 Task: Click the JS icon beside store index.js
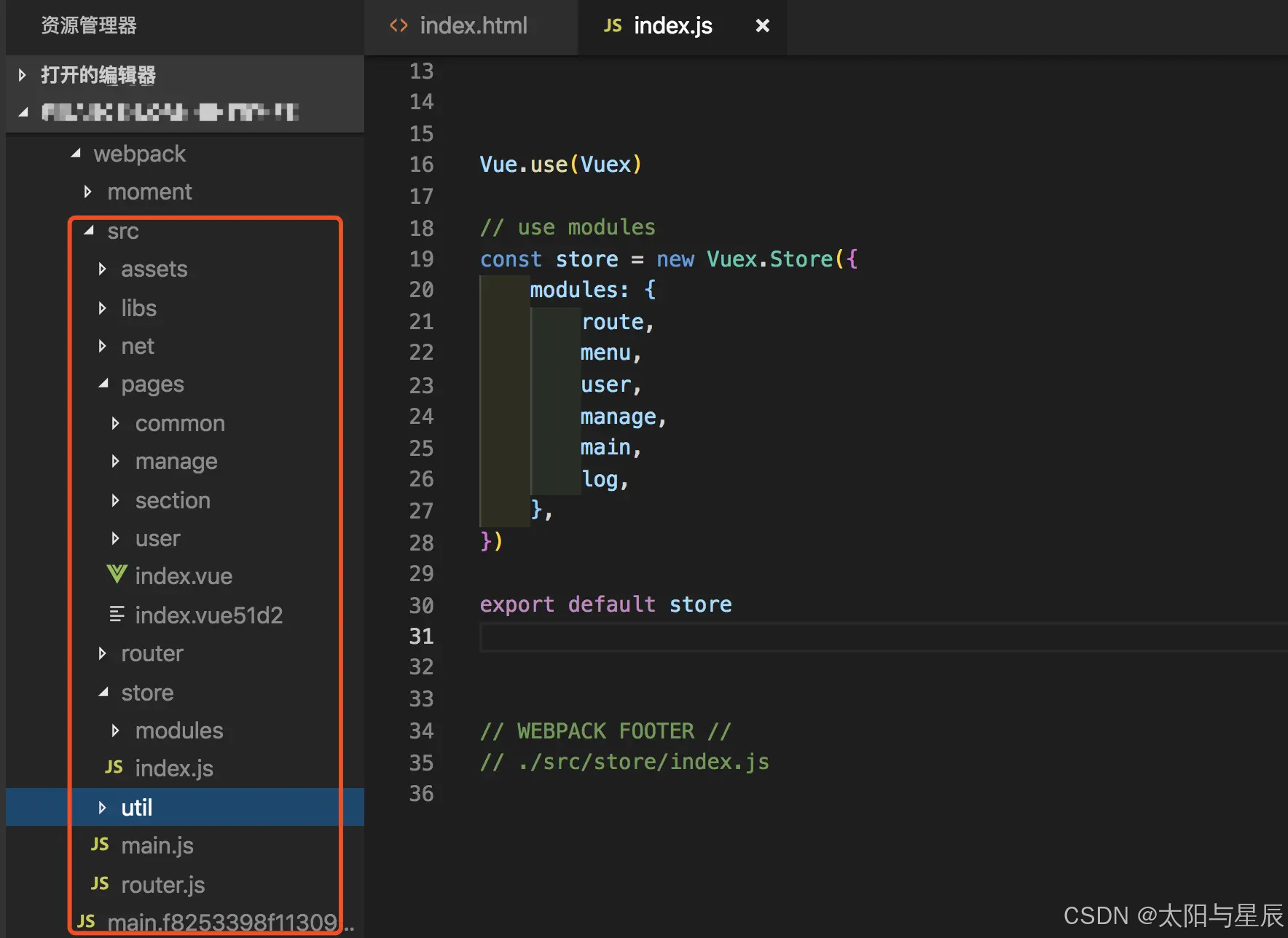114,768
